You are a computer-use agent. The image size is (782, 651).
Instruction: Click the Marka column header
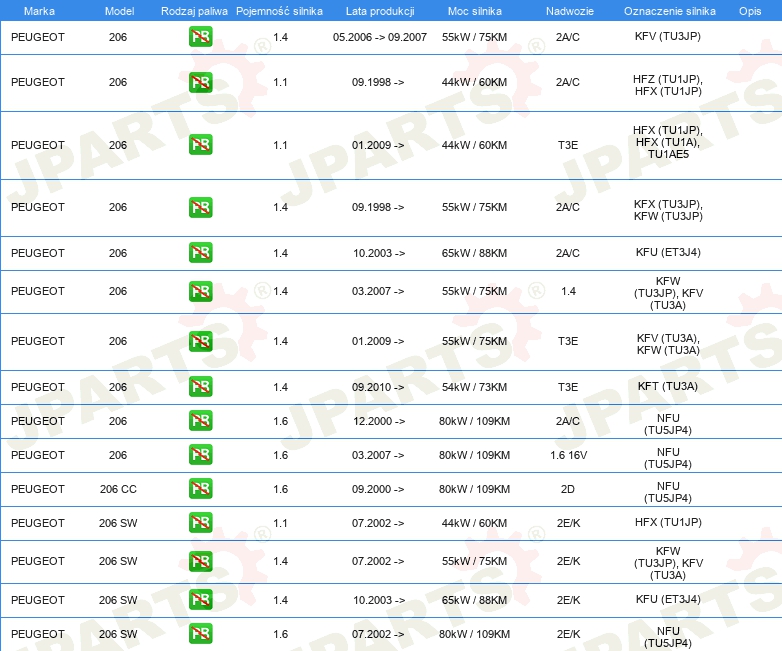(x=39, y=11)
